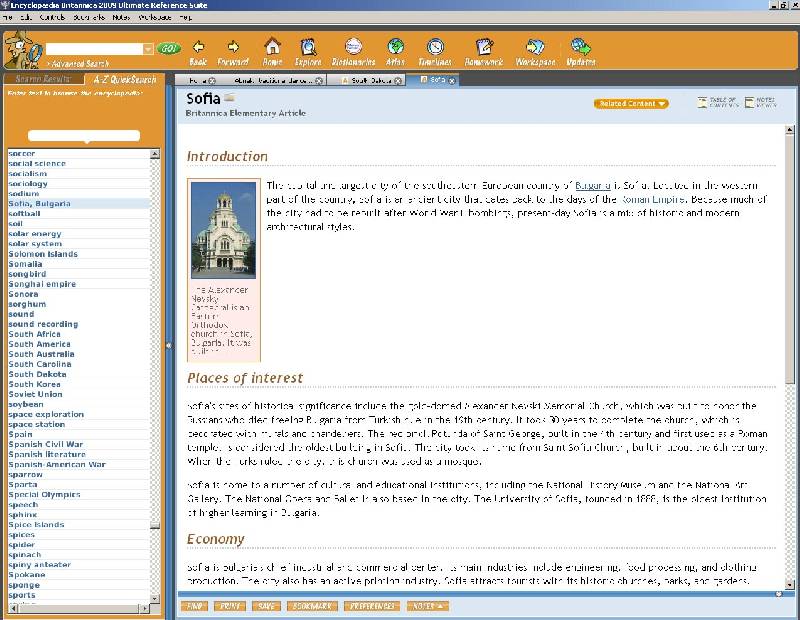
Task: Click the main search input field
Action: (94, 49)
